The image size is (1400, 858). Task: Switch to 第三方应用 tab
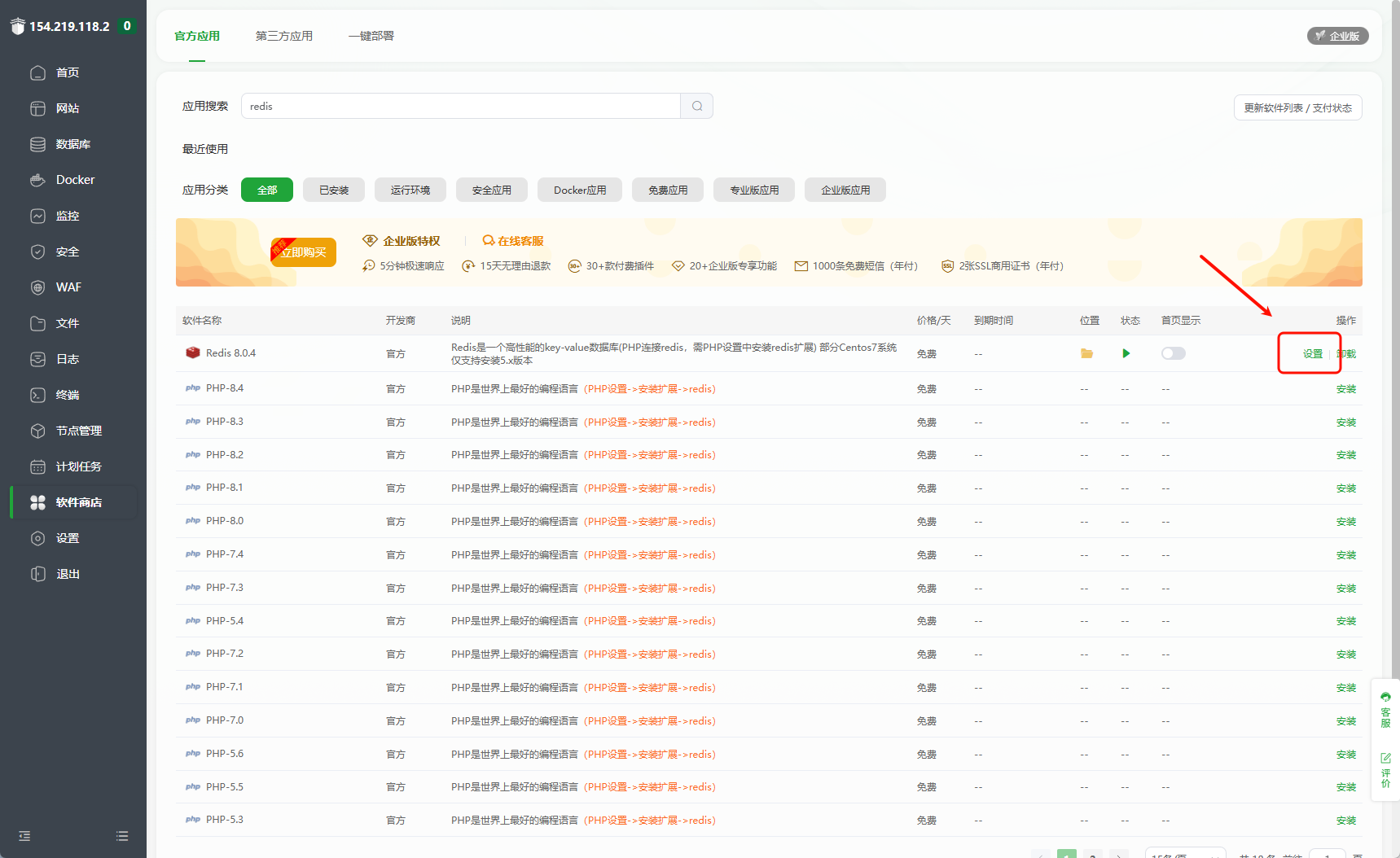pyautogui.click(x=283, y=36)
